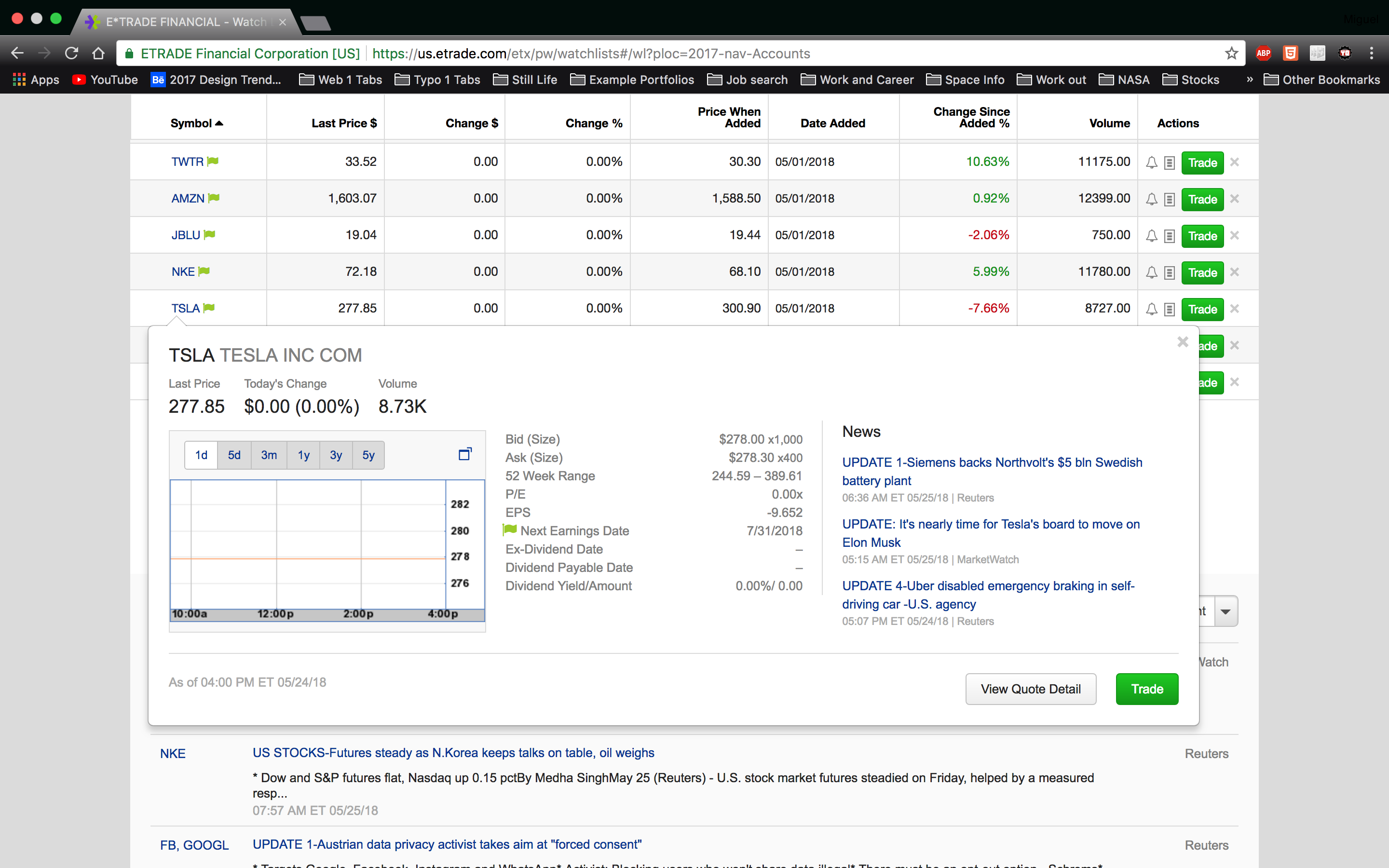This screenshot has width=1389, height=868.
Task: Open the TWTR symbol link
Action: (187, 162)
